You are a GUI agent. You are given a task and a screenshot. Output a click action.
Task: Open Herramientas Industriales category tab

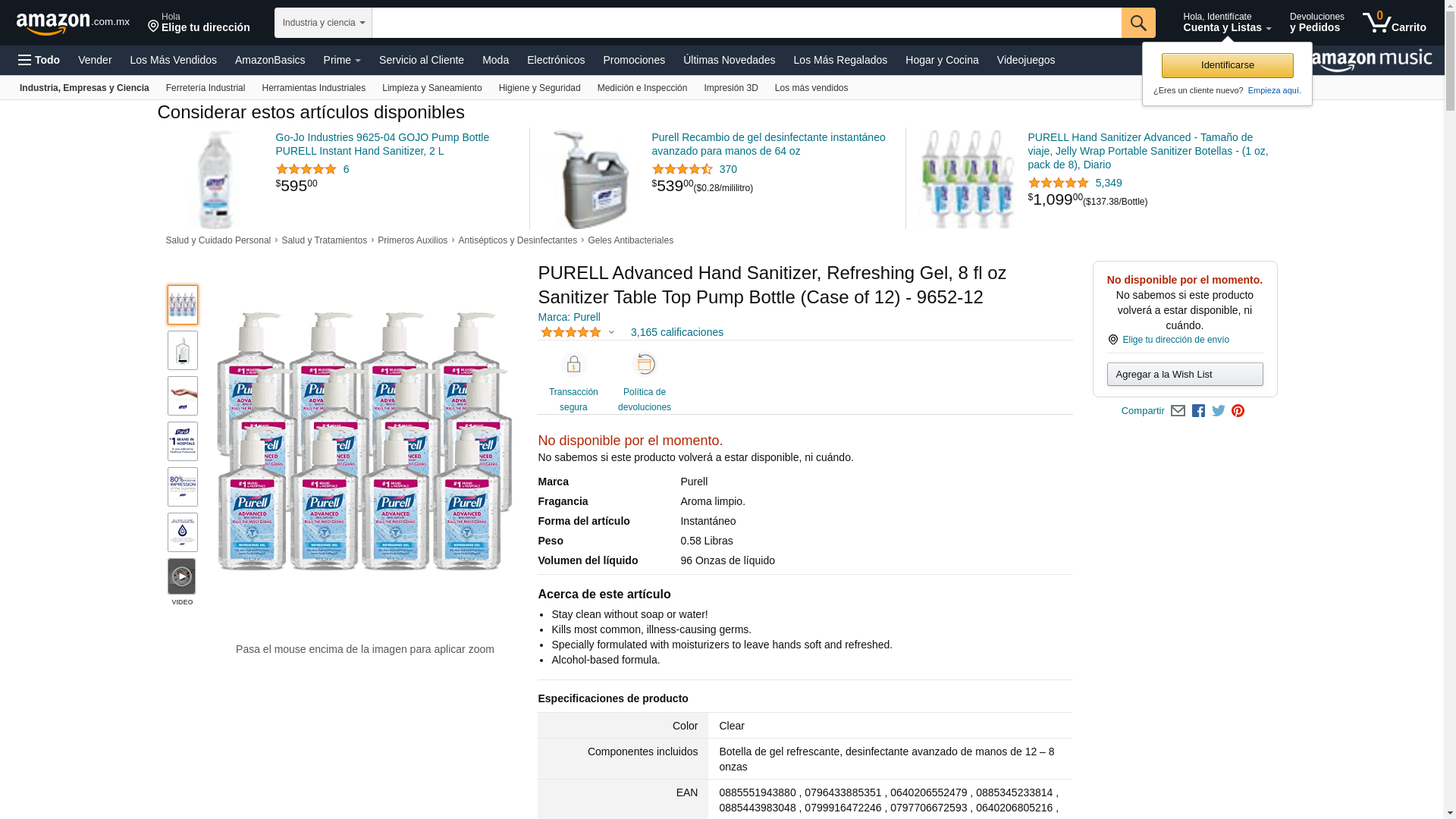[313, 88]
